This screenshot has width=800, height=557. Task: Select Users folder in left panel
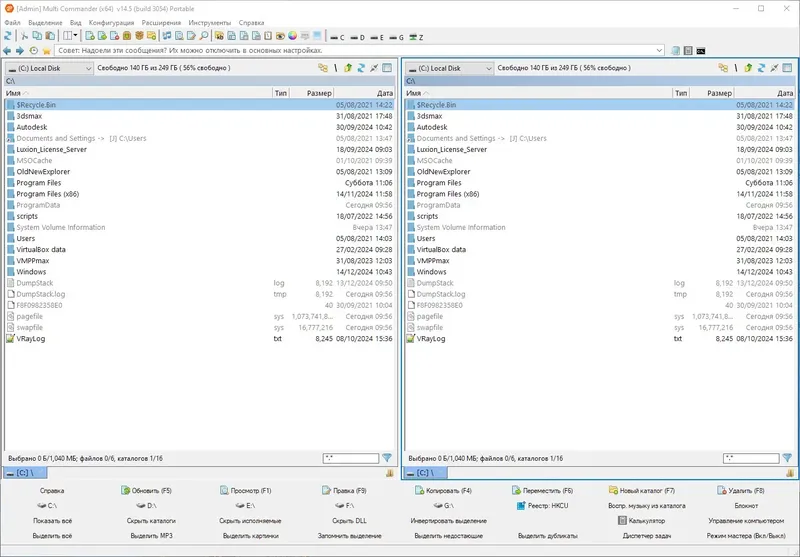coord(199,238)
